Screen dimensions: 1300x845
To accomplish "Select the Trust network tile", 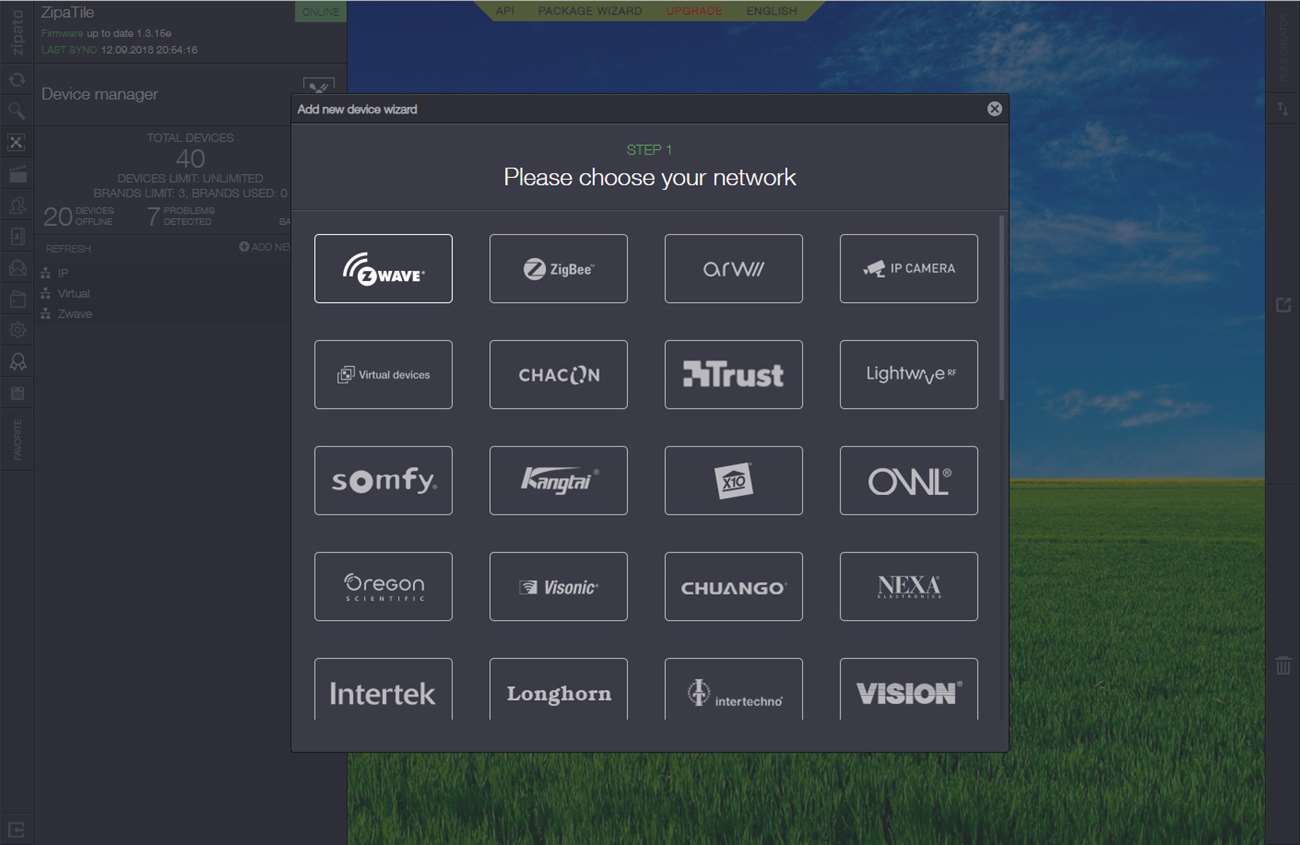I will tap(733, 374).
